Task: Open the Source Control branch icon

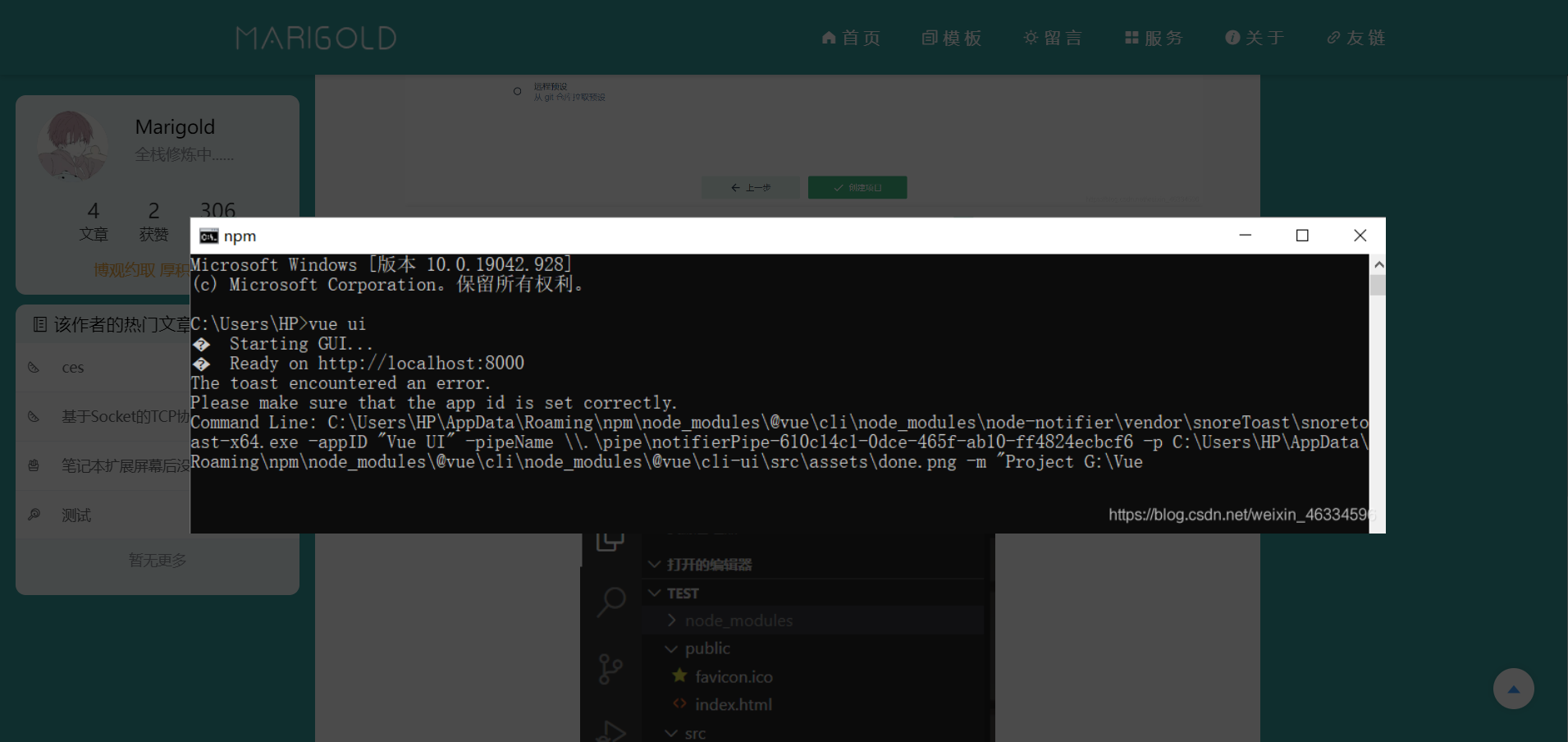Action: point(610,669)
